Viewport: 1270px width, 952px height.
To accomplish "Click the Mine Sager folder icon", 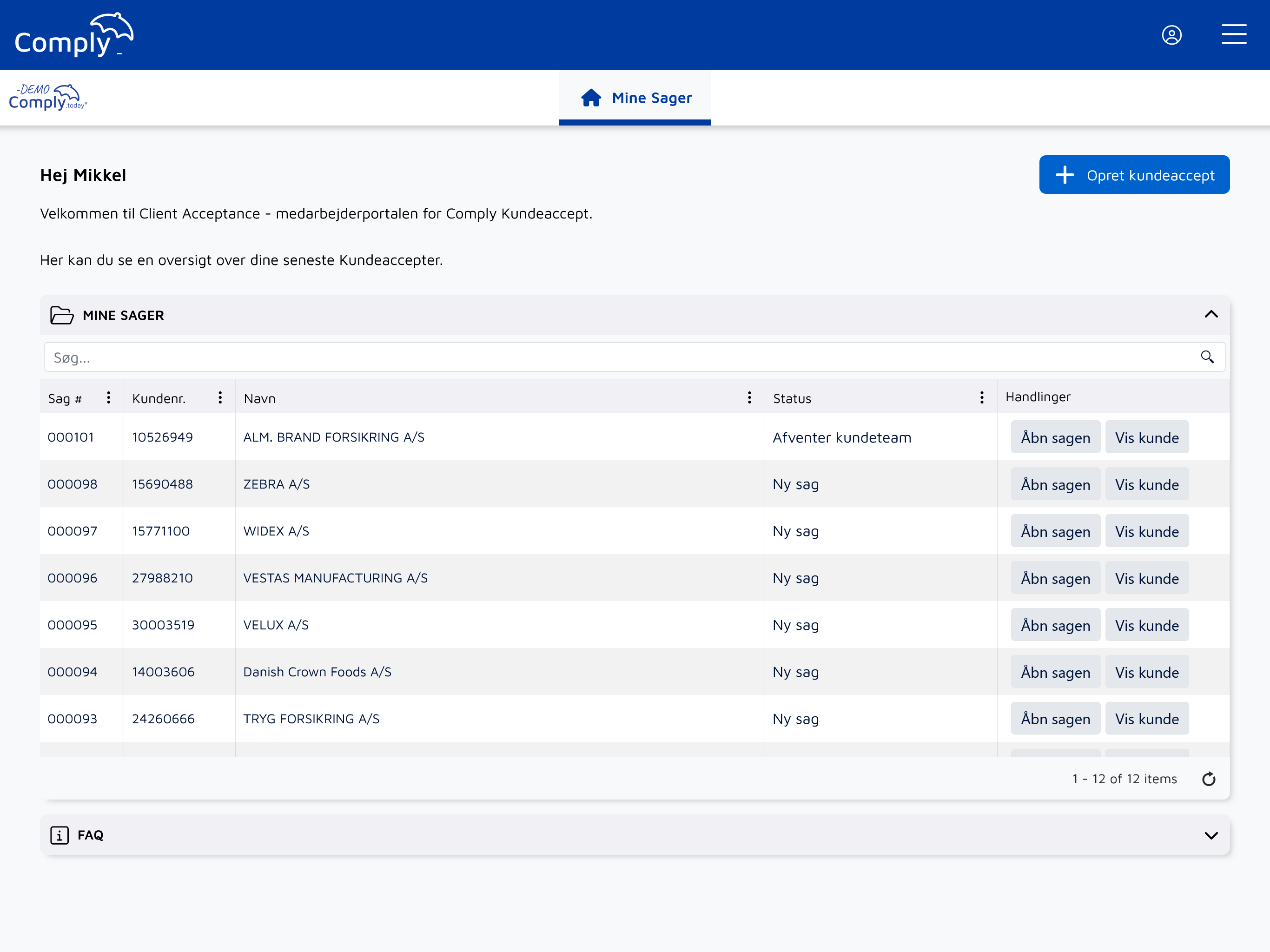I will [61, 315].
